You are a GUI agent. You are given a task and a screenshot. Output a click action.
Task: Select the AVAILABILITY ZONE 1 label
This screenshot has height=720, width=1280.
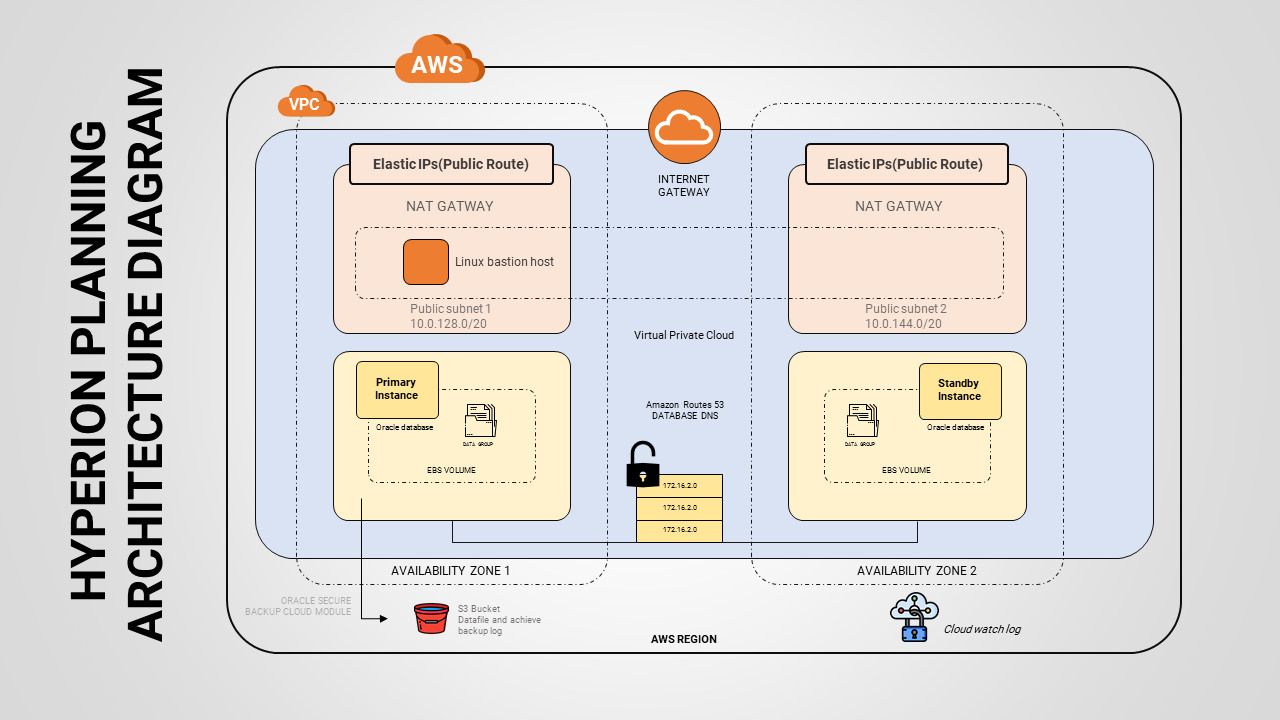(451, 571)
